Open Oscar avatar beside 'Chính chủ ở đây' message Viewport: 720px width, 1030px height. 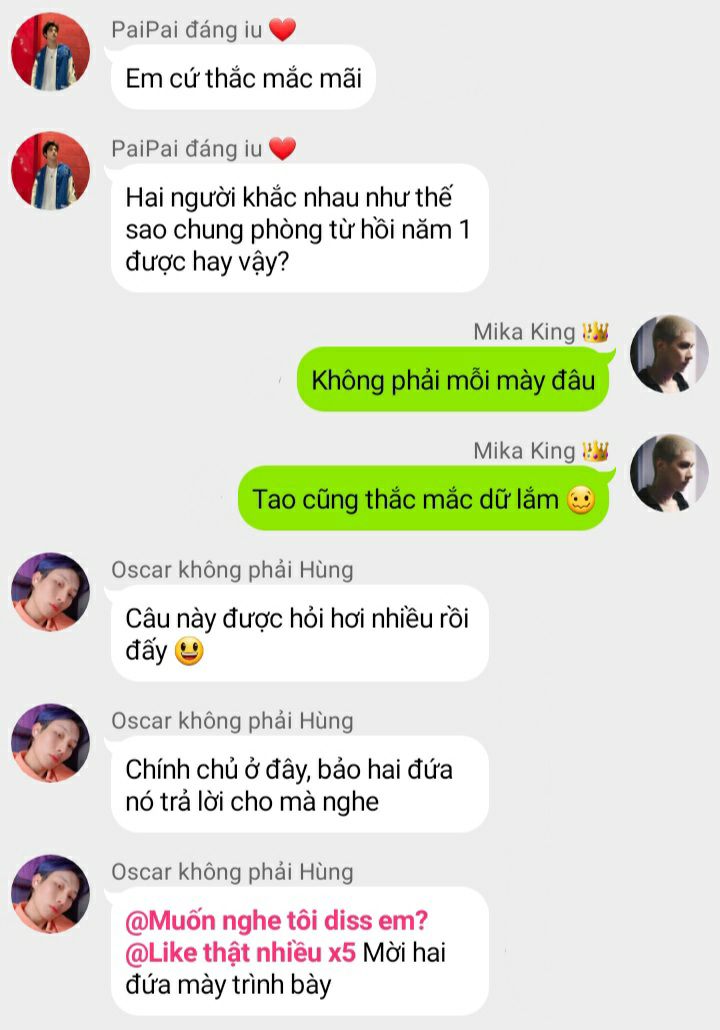coord(51,743)
